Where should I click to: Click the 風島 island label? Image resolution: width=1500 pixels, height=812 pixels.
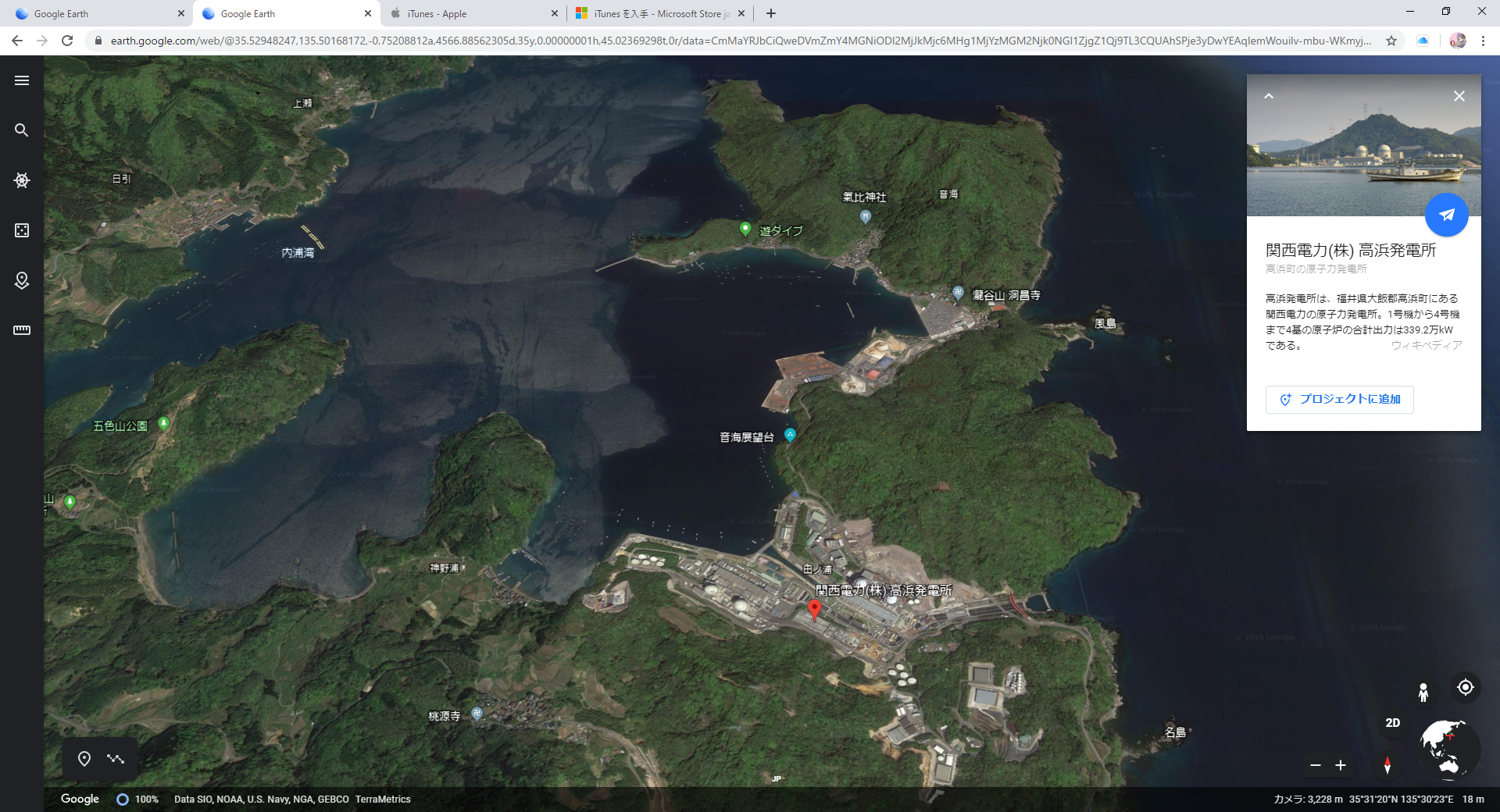coord(1105,323)
